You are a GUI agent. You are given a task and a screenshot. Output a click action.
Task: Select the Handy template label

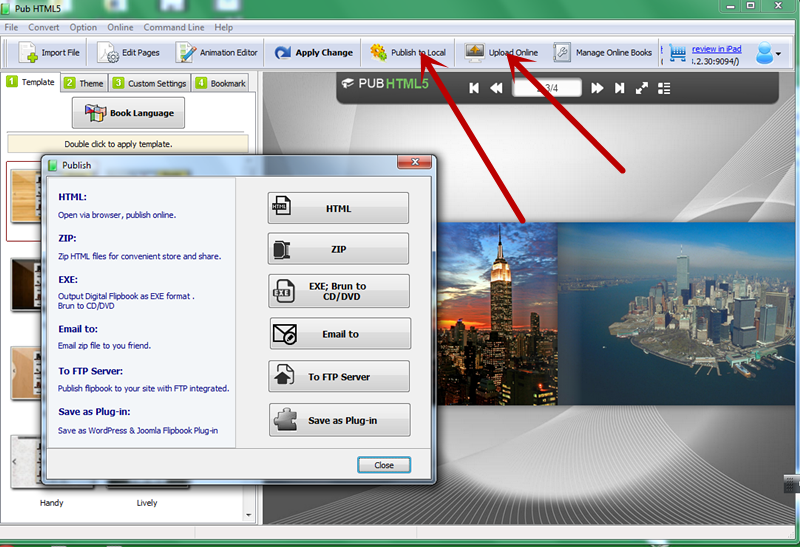(x=52, y=503)
